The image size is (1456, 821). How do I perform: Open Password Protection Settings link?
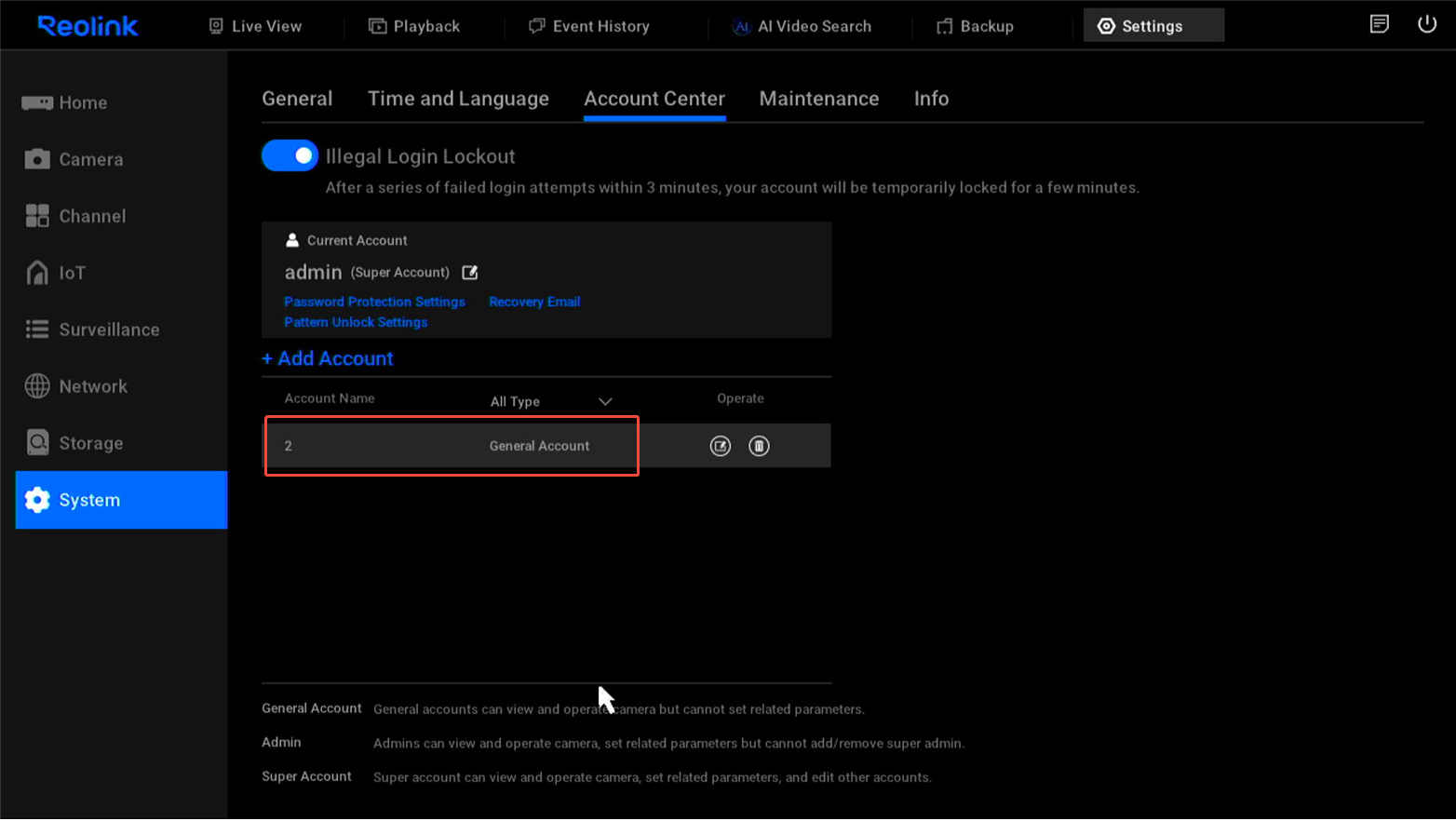[x=374, y=302]
